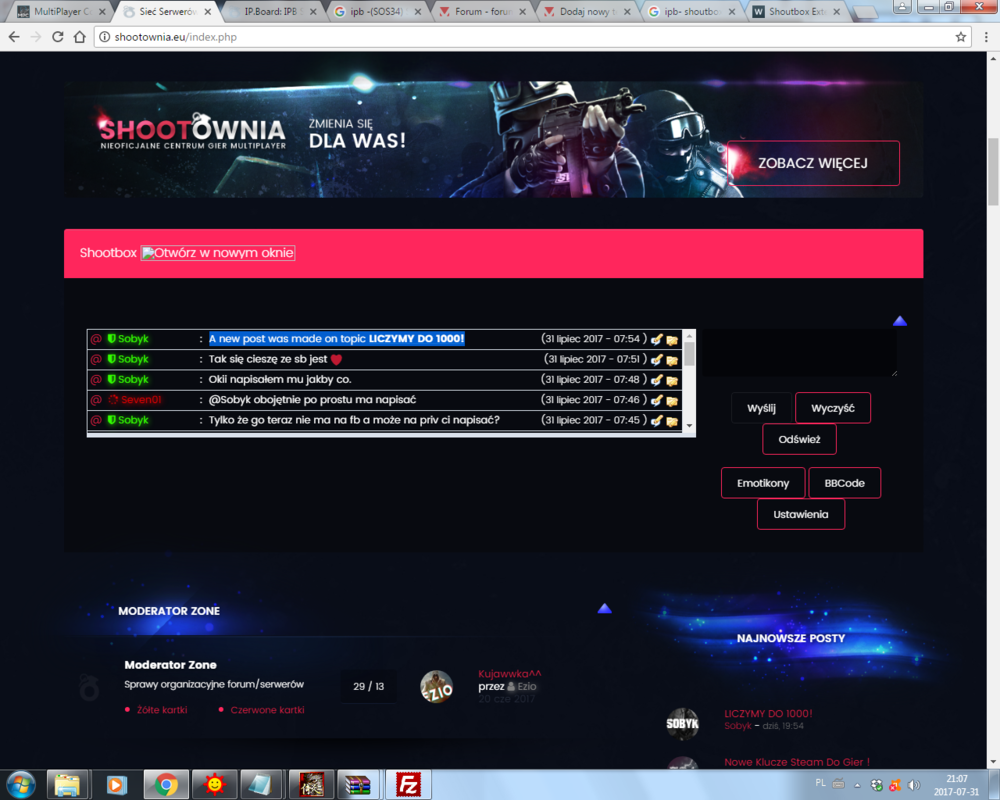Click the folder icon on the 07:51 message
Screen dimensions: 1000x800
click(x=672, y=360)
